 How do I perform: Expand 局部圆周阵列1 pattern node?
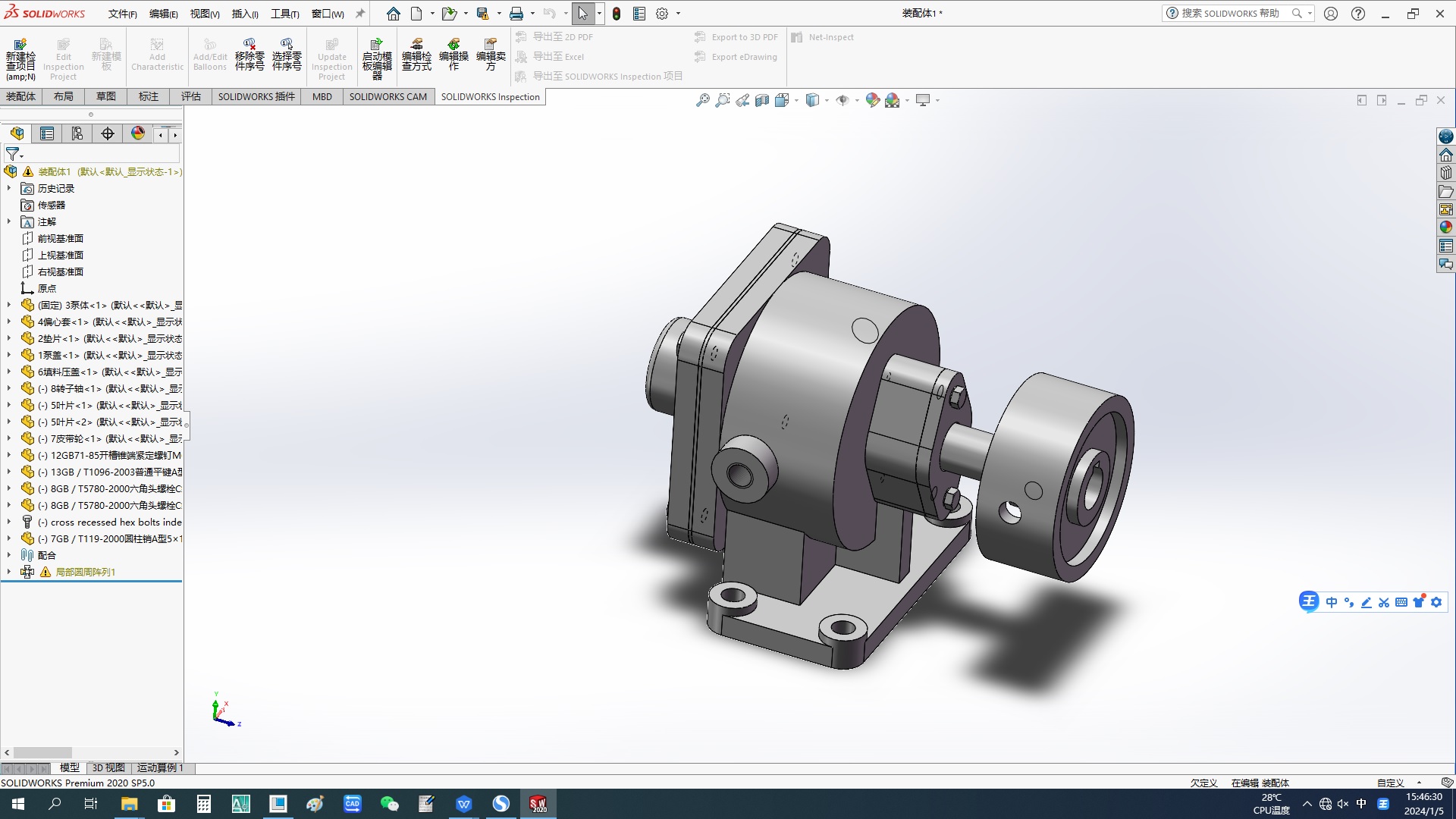9,572
